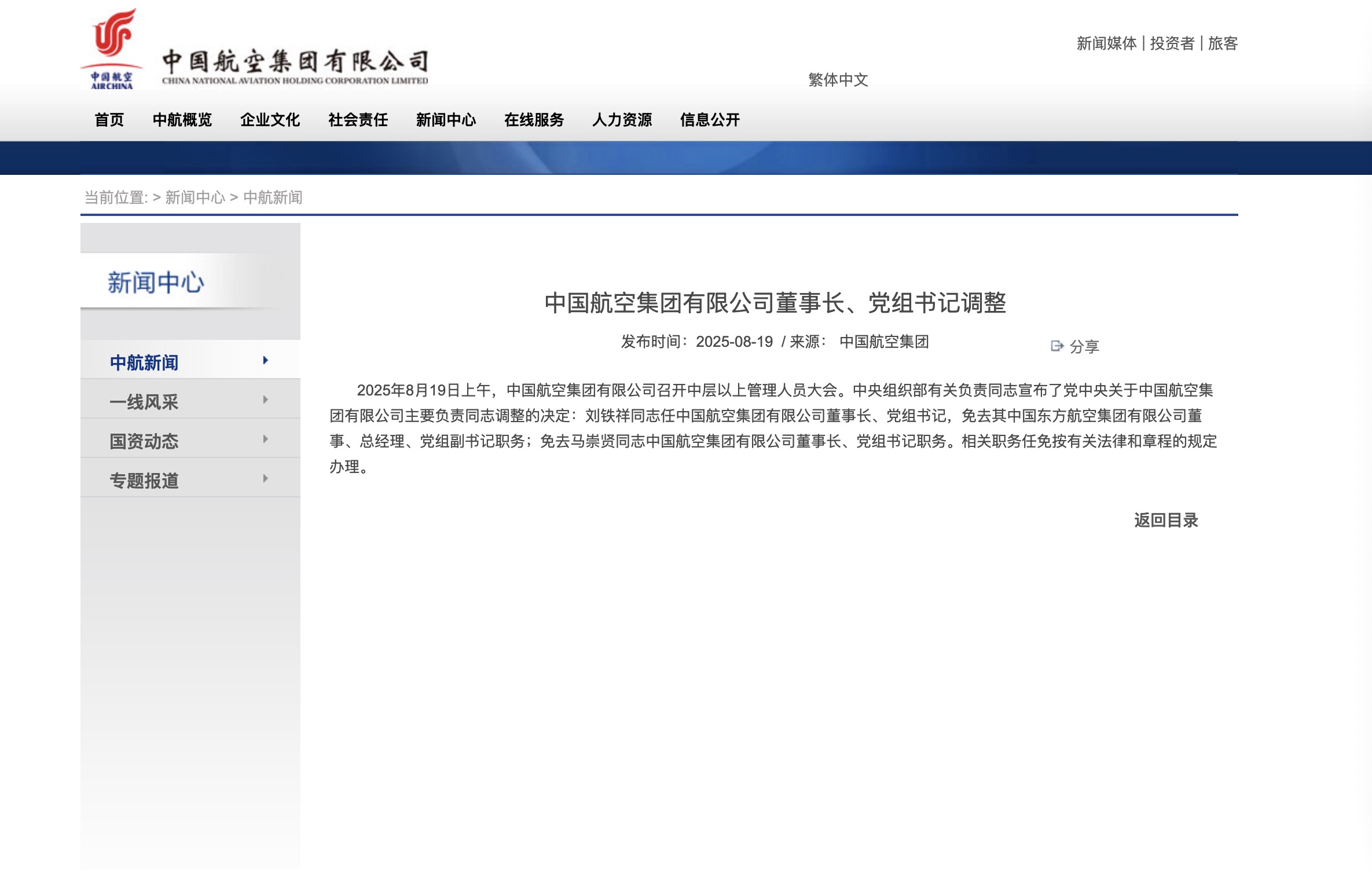Click the 新闻媒体 top link
Viewport: 1372px width, 872px height.
coord(1106,43)
